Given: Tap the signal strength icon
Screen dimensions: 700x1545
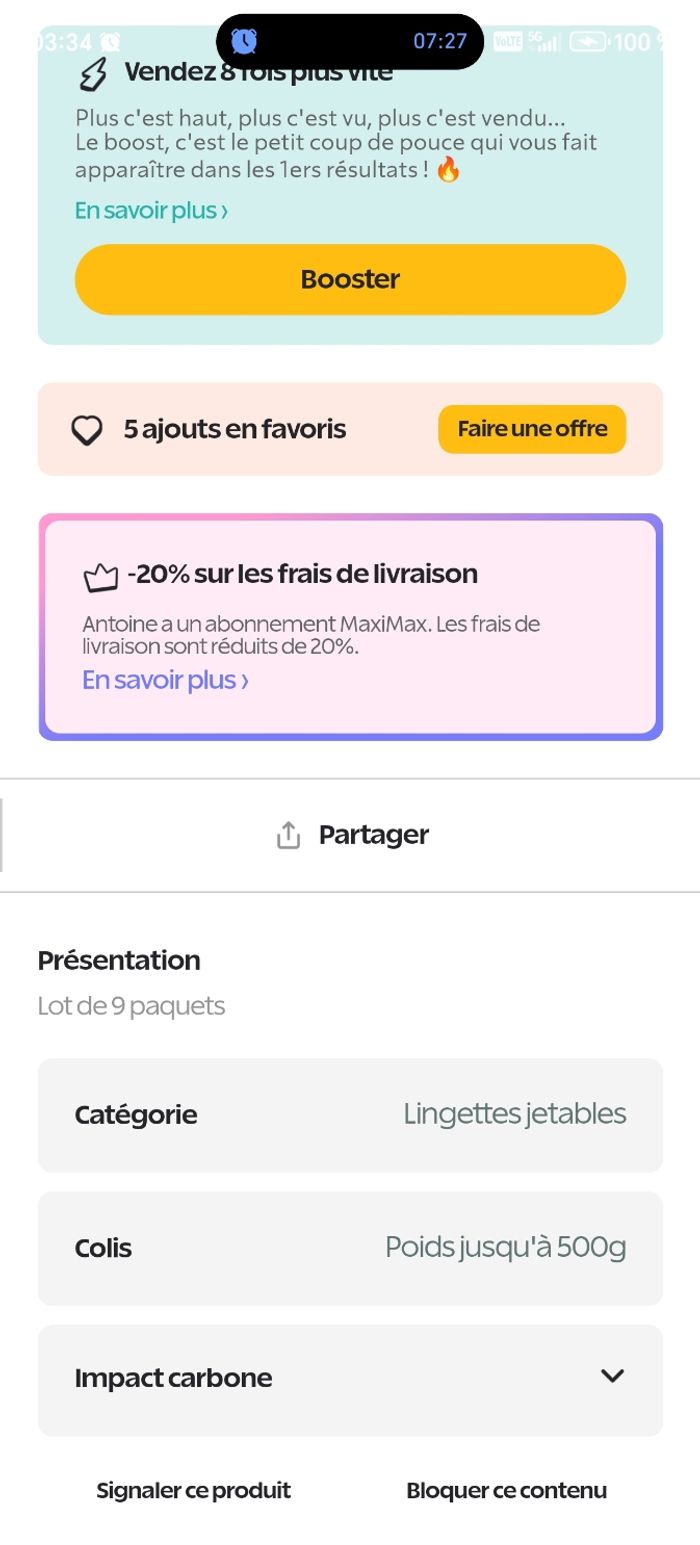Looking at the screenshot, I should click(544, 42).
